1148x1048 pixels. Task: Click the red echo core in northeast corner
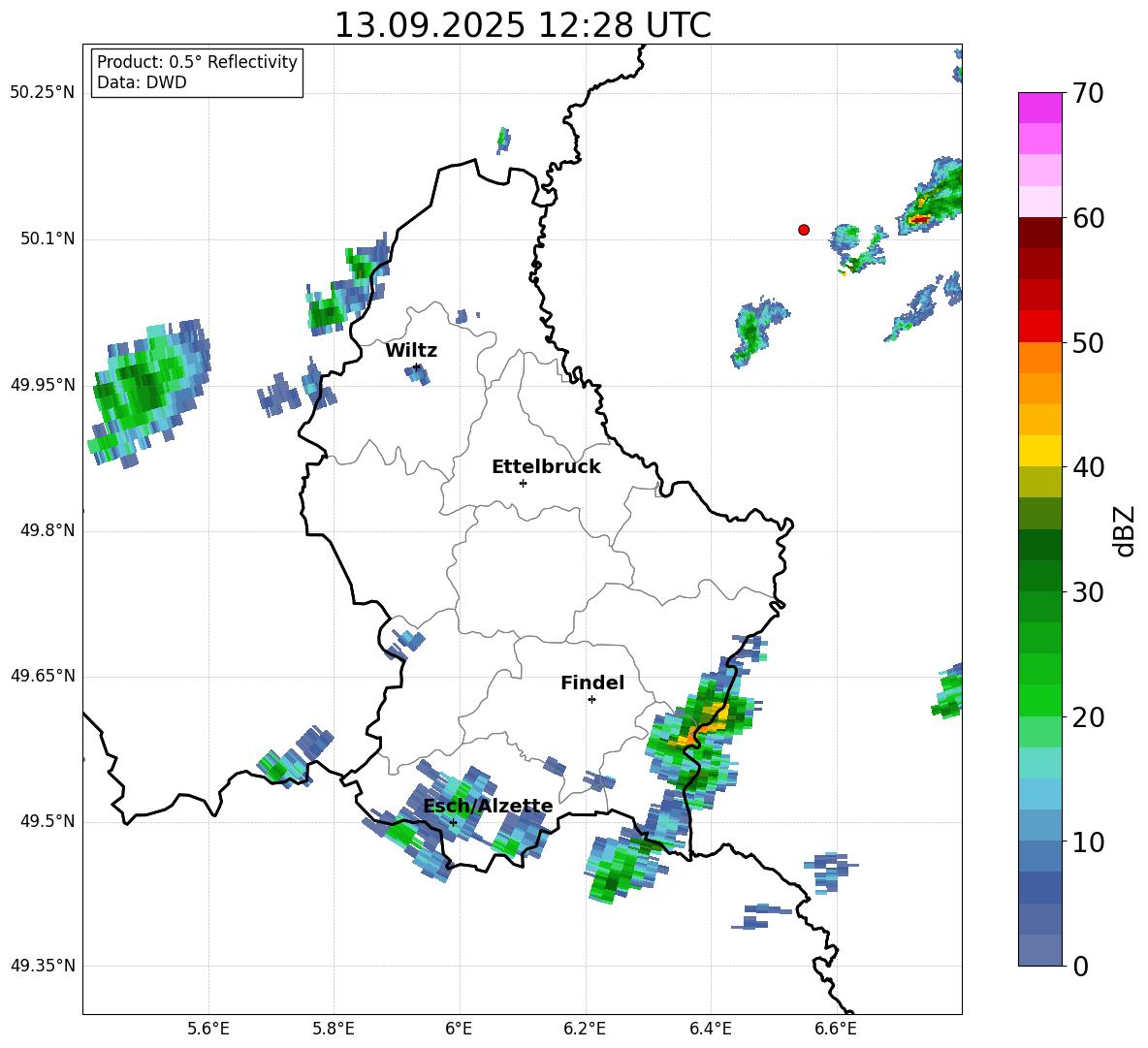click(919, 219)
